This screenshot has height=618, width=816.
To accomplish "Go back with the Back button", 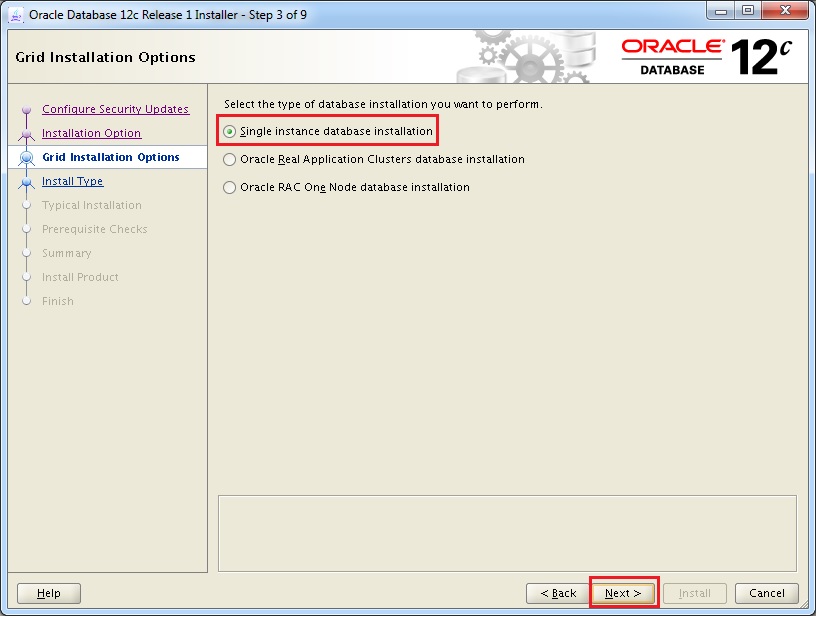I will point(558,593).
